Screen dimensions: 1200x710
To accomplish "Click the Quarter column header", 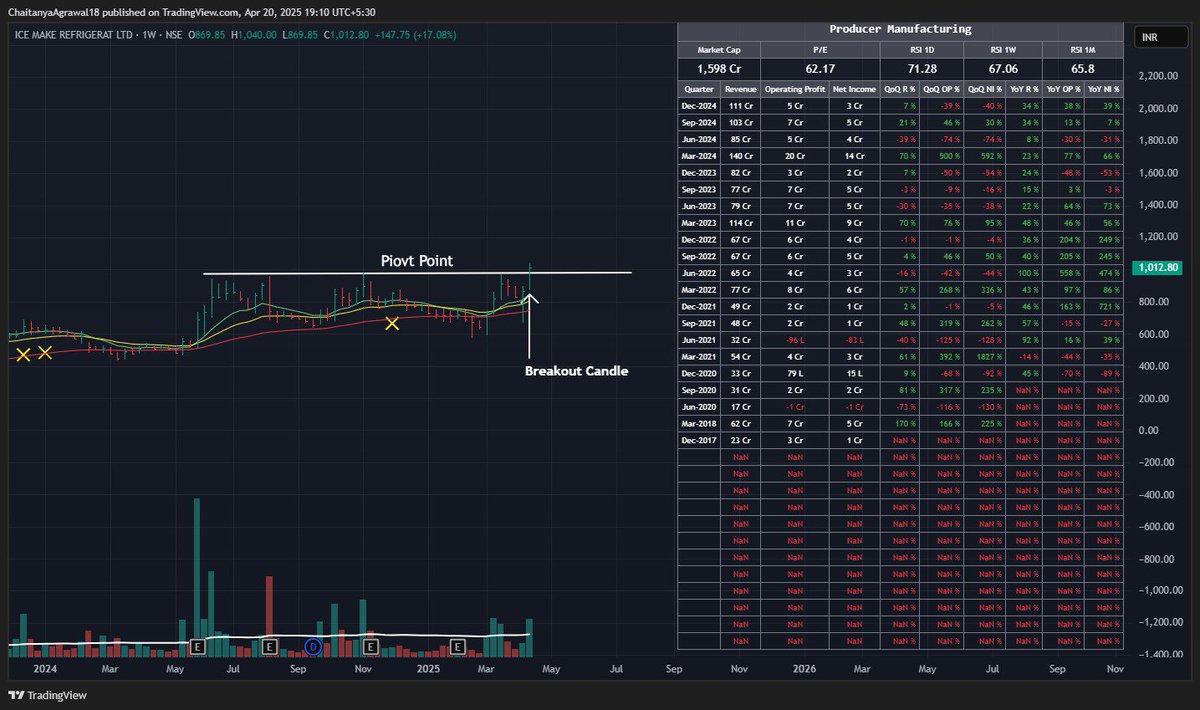I will point(699,89).
